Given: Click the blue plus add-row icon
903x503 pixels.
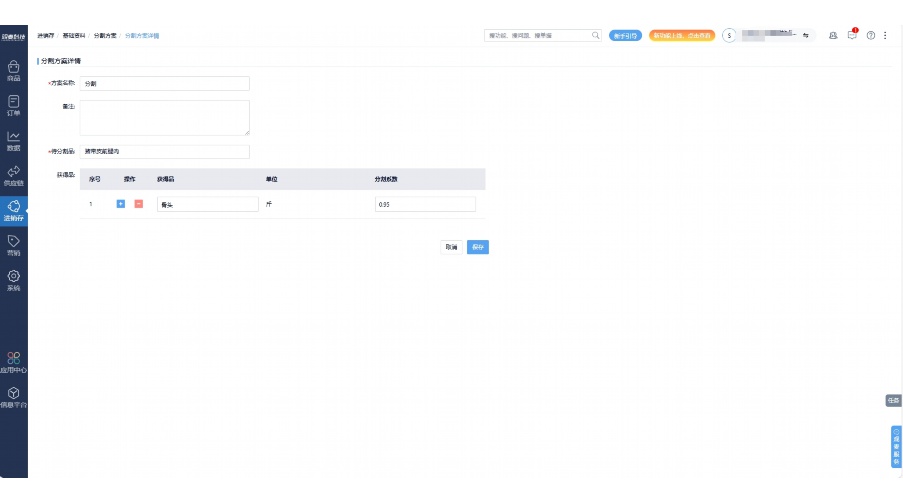Looking at the screenshot, I should tap(121, 204).
